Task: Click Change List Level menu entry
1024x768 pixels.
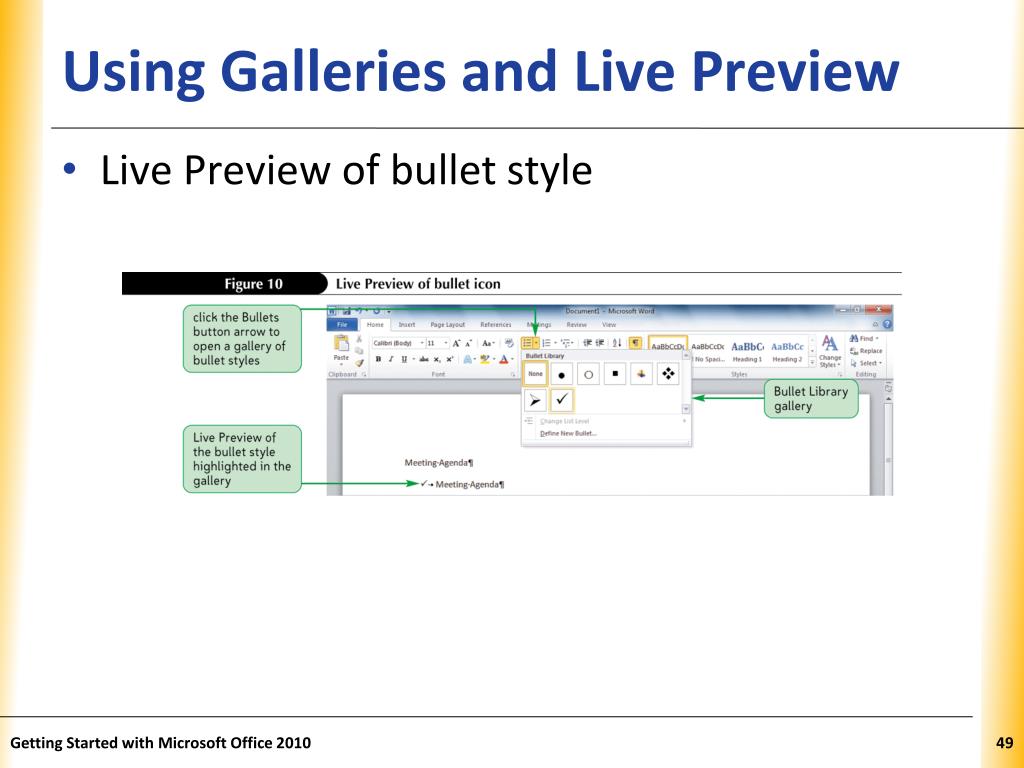Action: (564, 421)
